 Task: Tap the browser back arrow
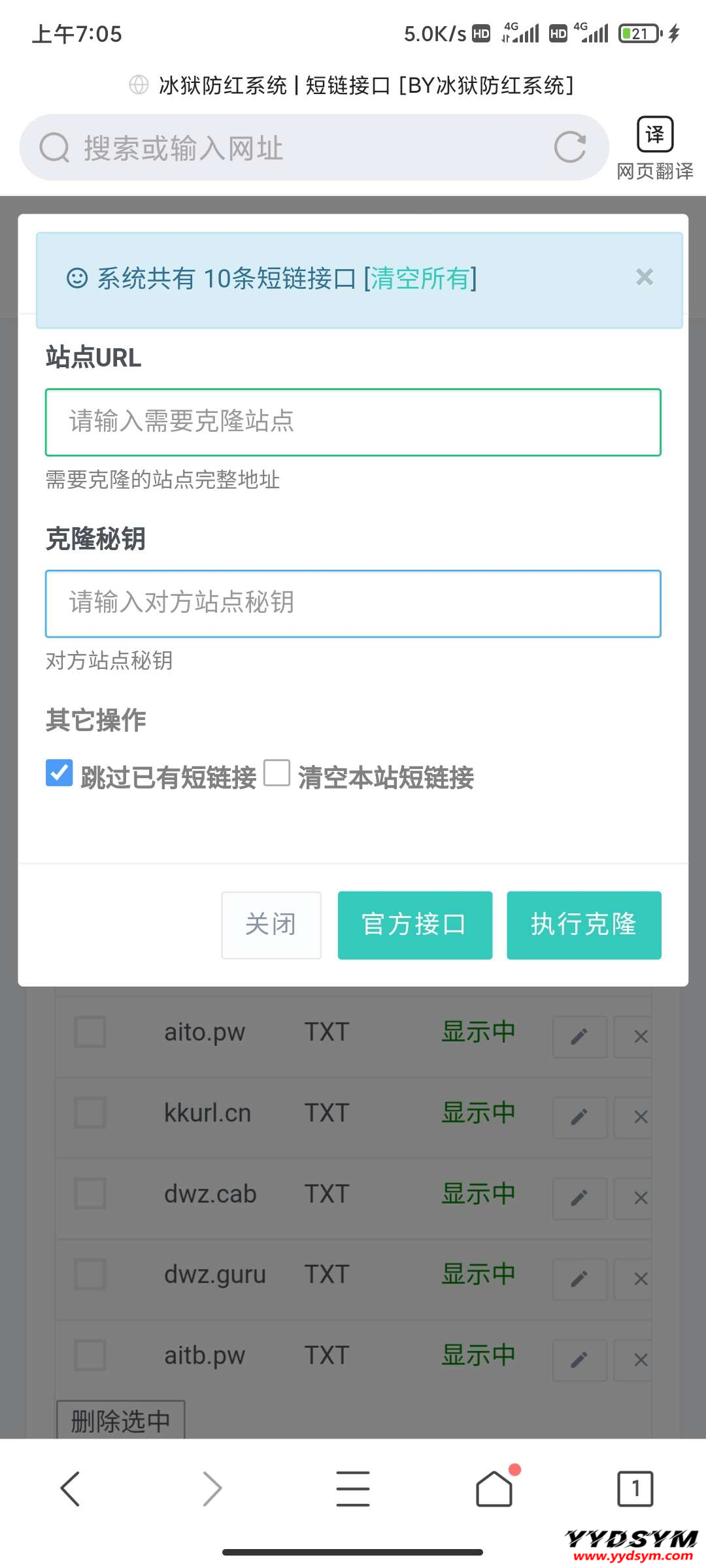pyautogui.click(x=70, y=1489)
